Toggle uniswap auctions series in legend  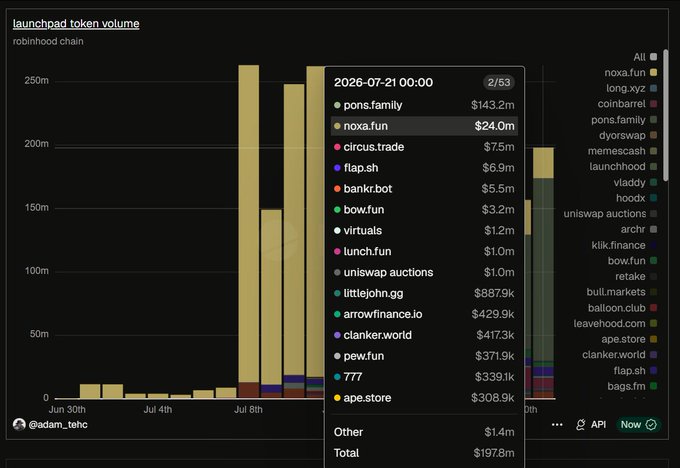pos(610,213)
